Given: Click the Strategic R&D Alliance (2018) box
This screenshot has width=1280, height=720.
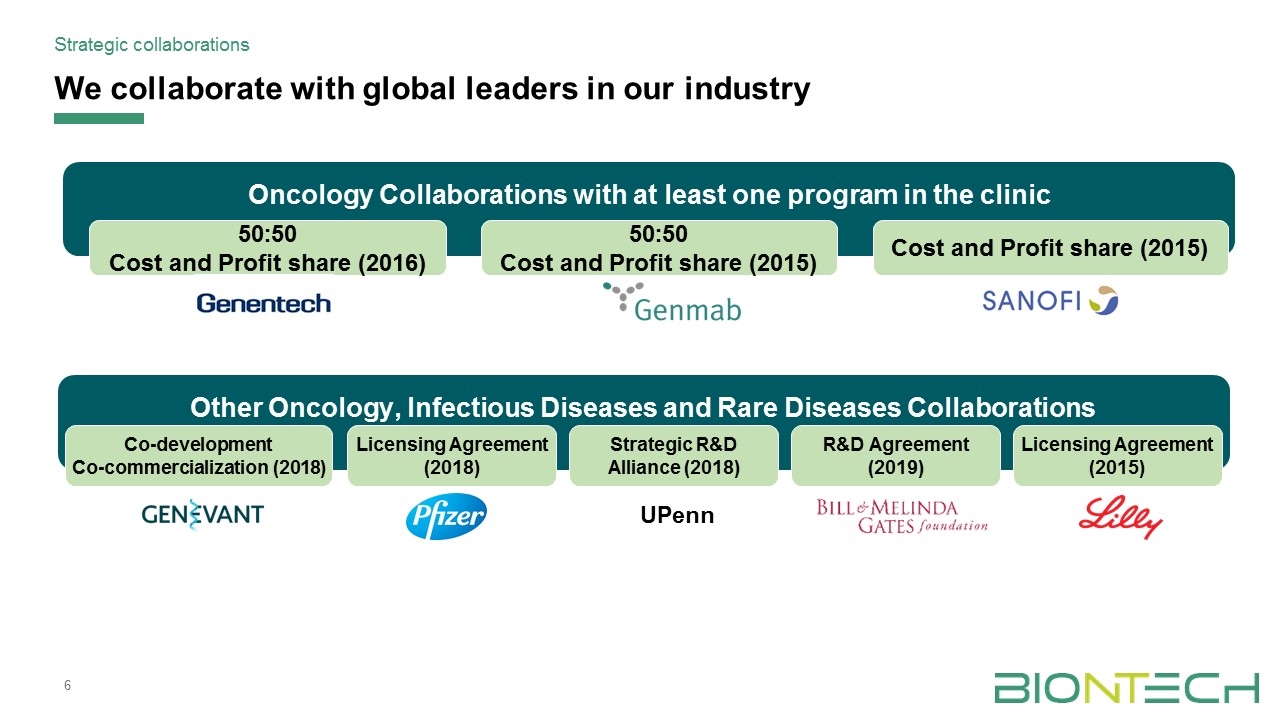Looking at the screenshot, I should click(673, 456).
